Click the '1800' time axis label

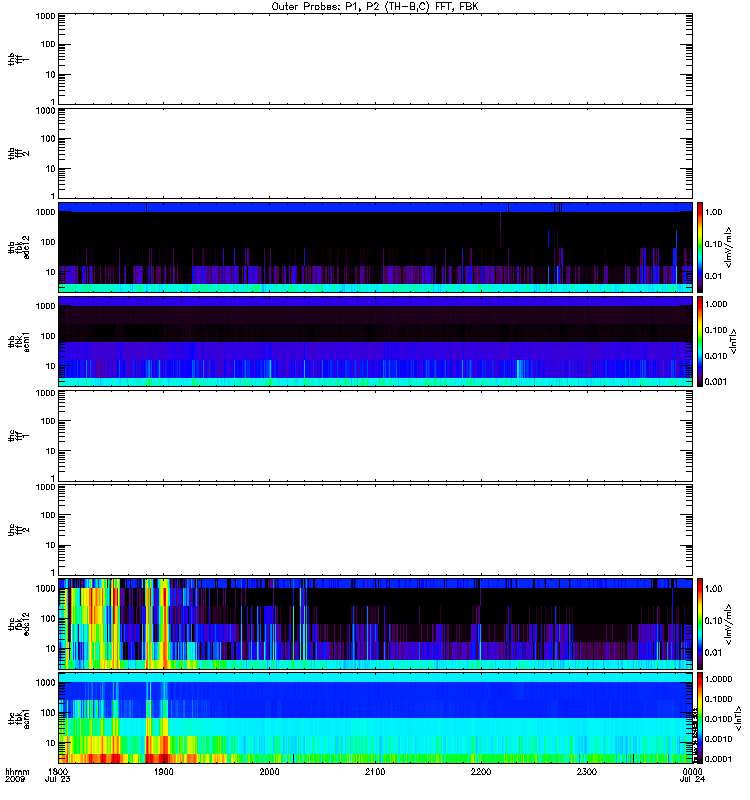[58, 771]
